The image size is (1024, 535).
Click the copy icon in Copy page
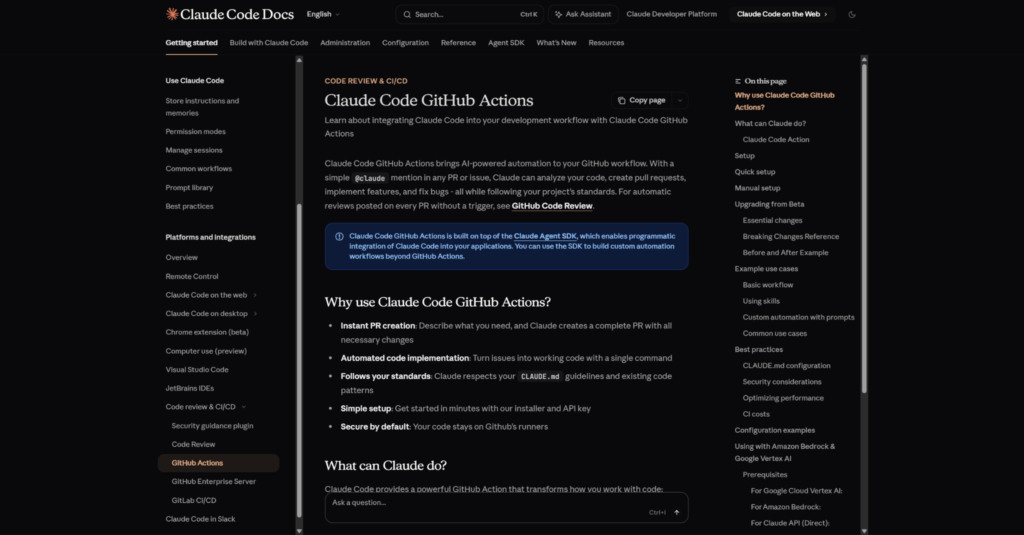point(622,101)
